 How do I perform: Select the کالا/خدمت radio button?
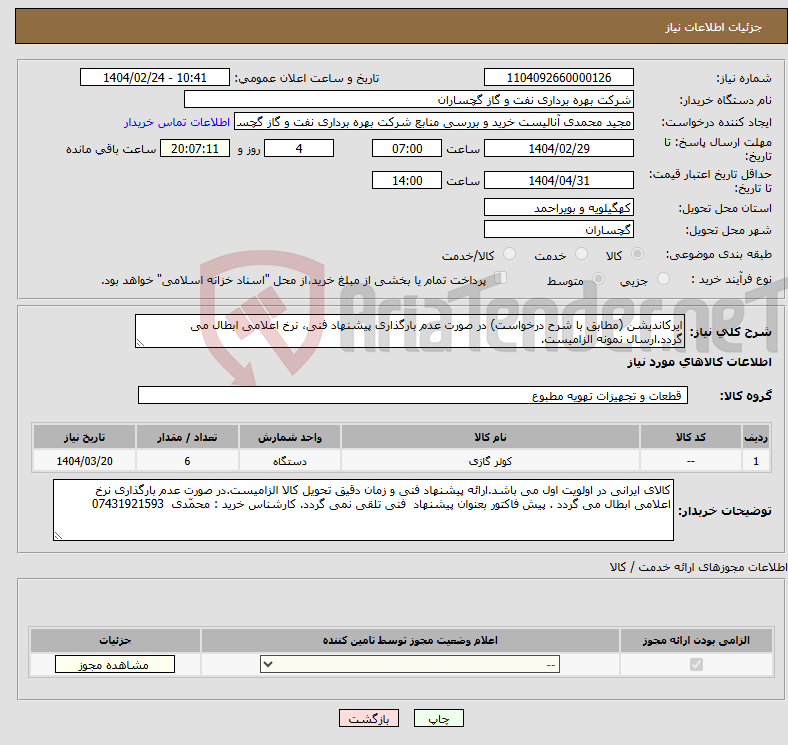(509, 254)
